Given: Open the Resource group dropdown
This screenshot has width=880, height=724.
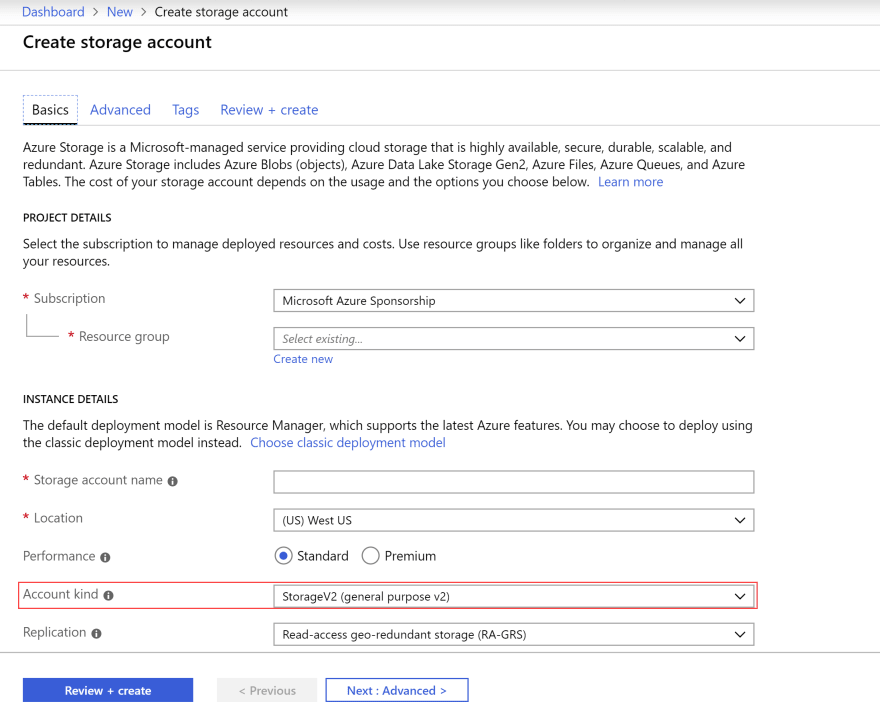Looking at the screenshot, I should [514, 339].
